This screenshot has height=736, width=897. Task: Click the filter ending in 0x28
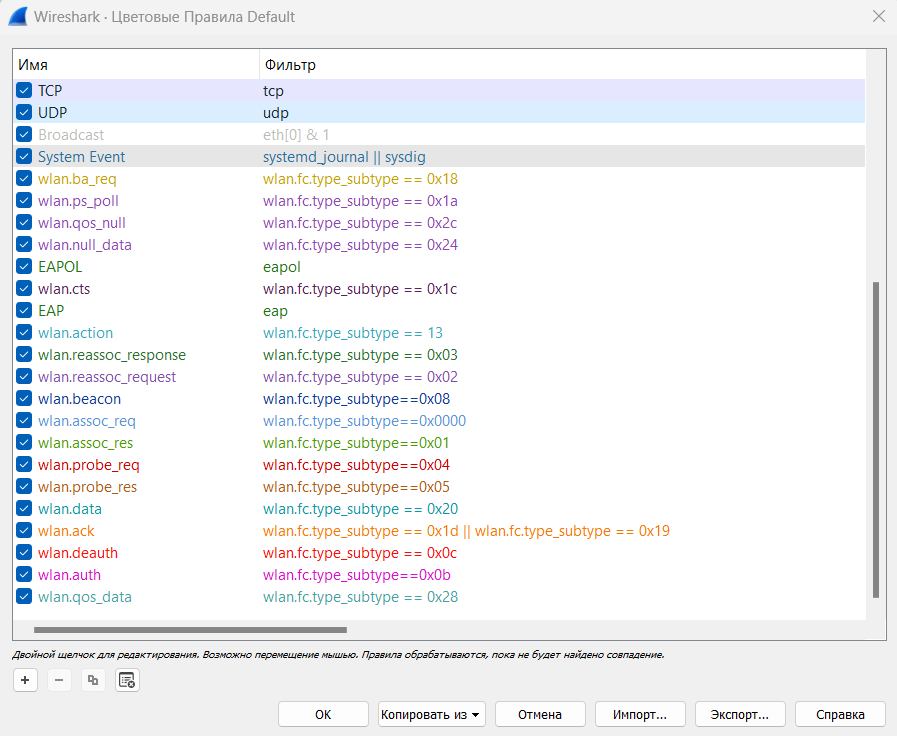click(360, 597)
